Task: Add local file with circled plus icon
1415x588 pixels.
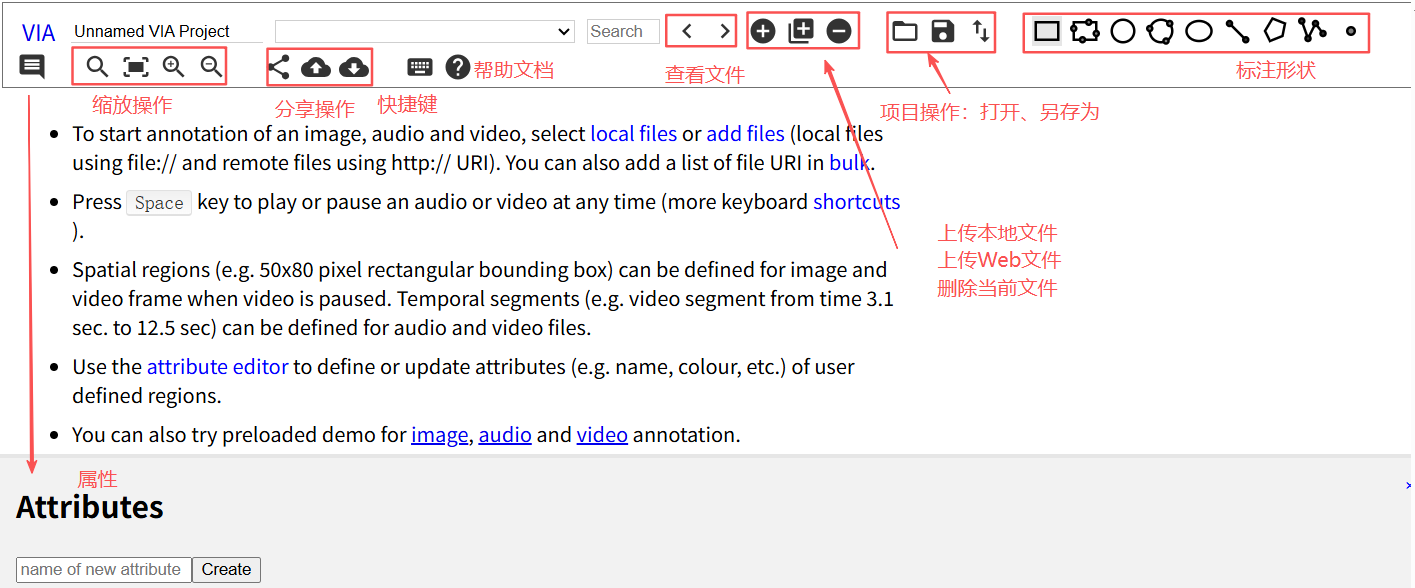Action: 763,31
